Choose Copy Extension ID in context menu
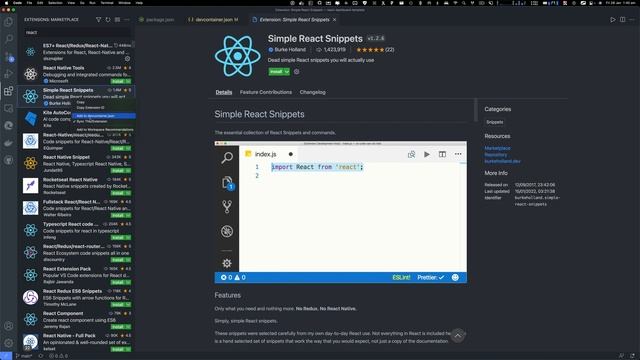 (91, 108)
